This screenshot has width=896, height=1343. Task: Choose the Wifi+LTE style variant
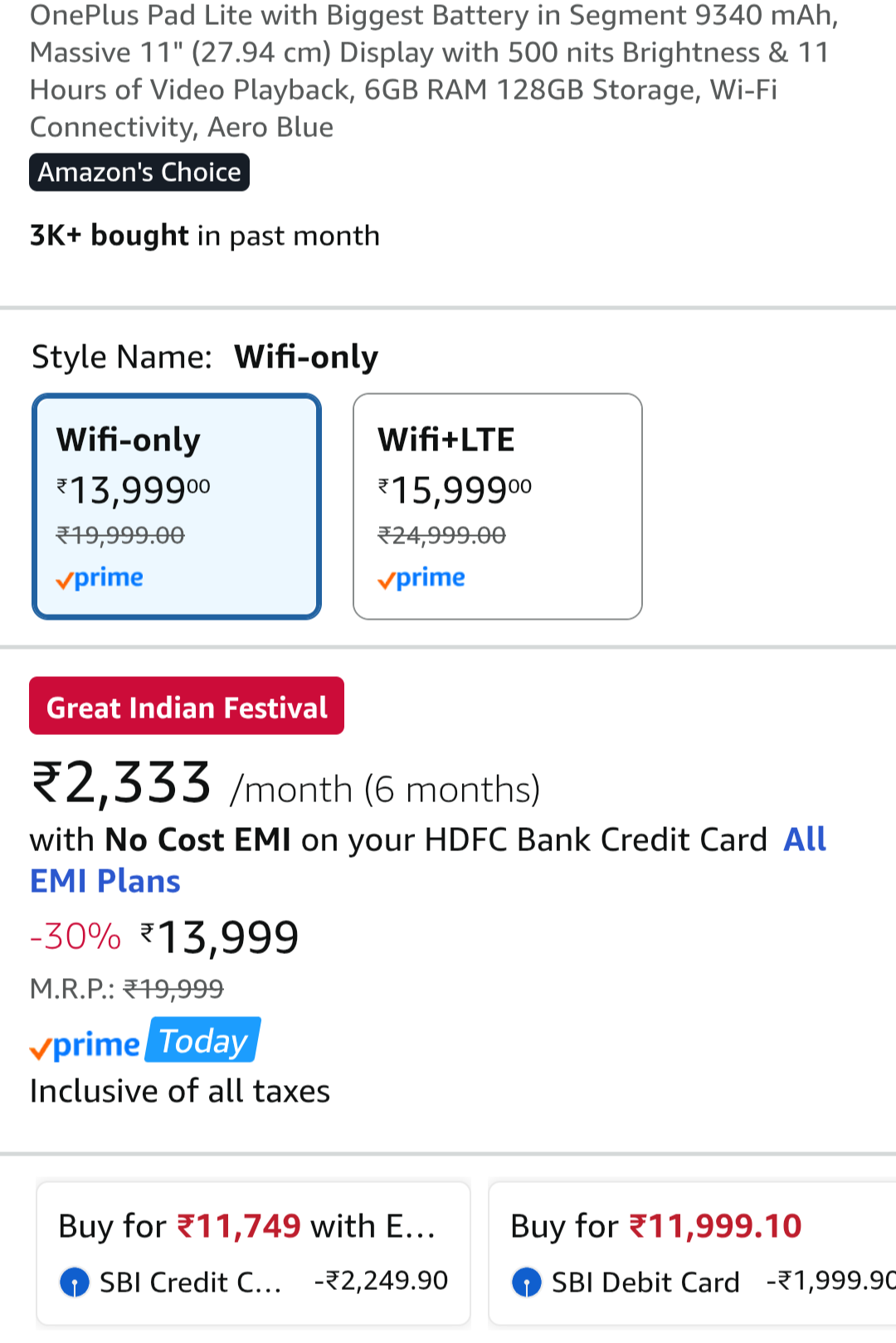pyautogui.click(x=497, y=506)
